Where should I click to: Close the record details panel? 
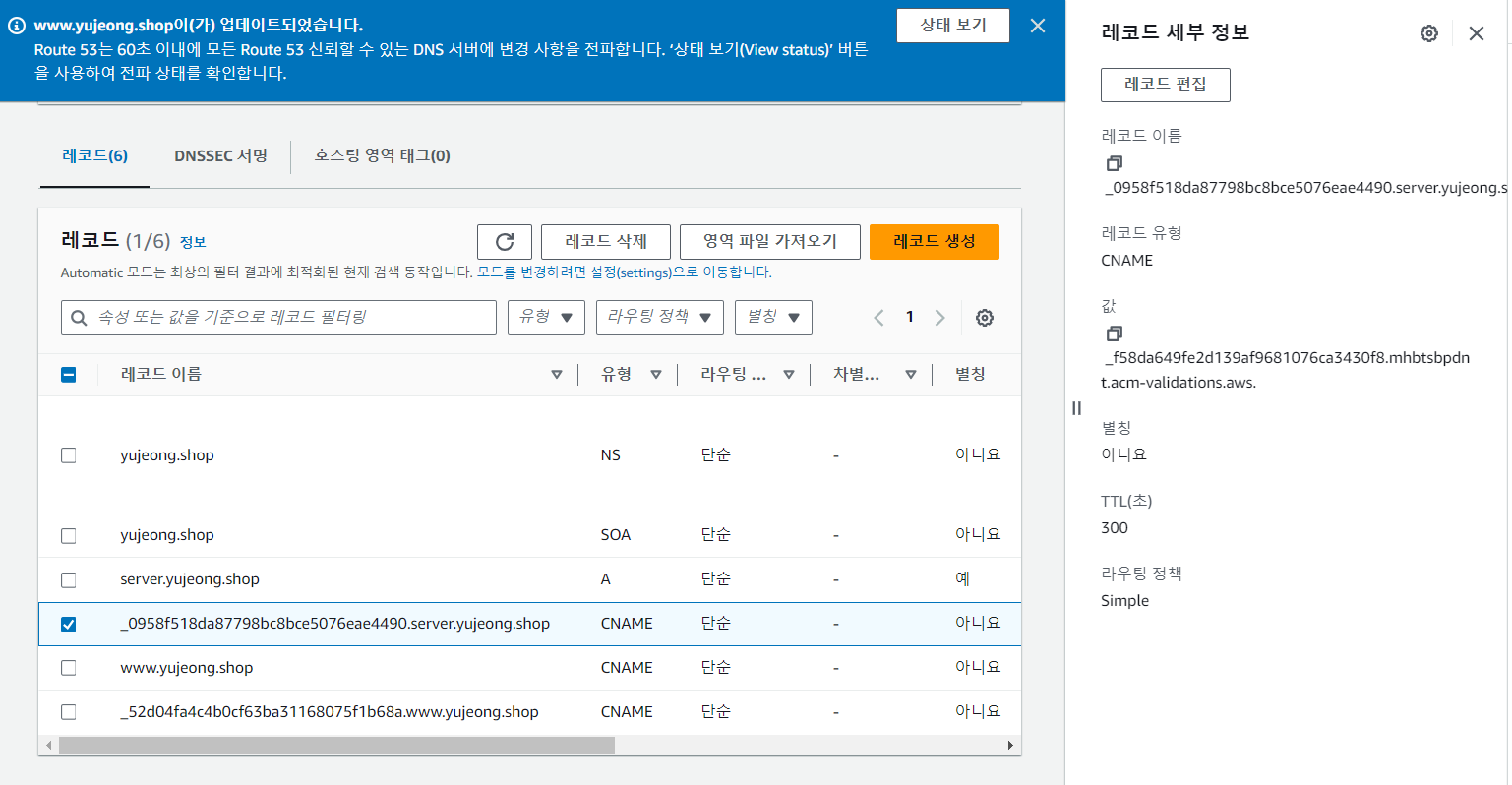(x=1477, y=33)
